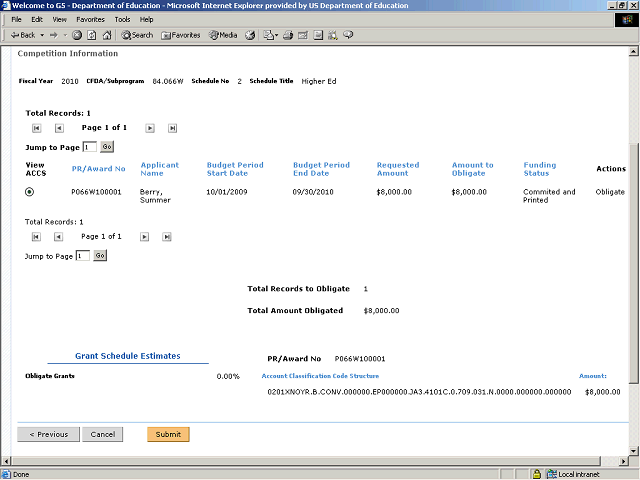Go to first page in lower pager
The width and height of the screenshot is (640, 480).
[36, 237]
